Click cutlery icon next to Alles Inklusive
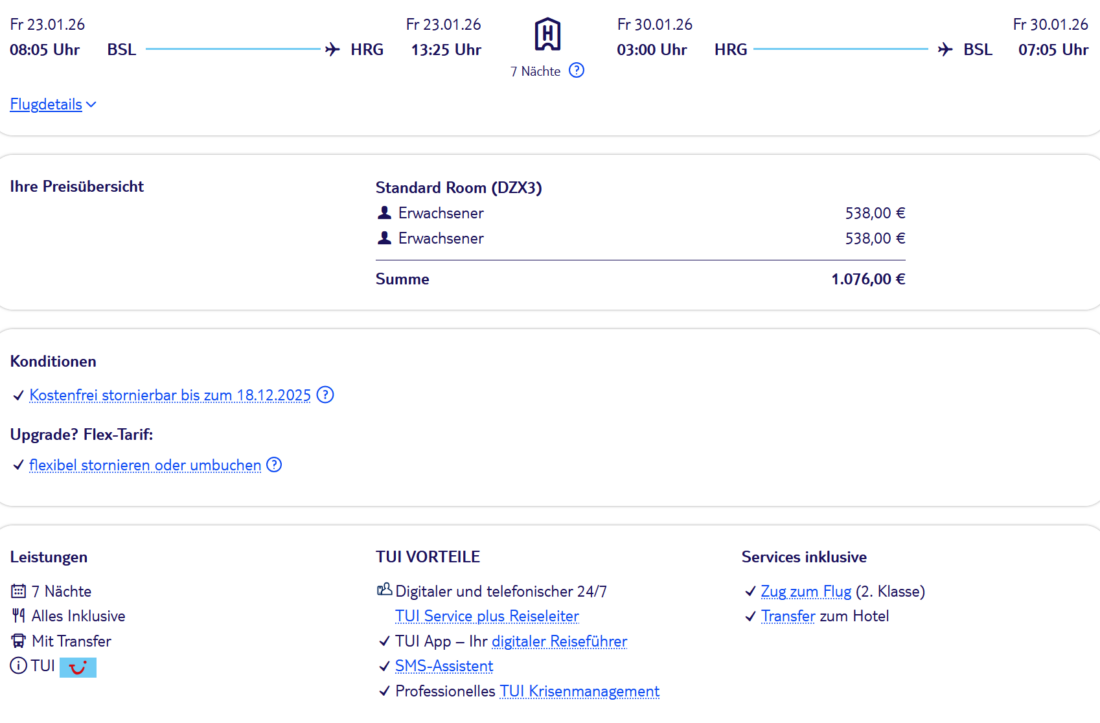The height and width of the screenshot is (723, 1100). [18, 616]
